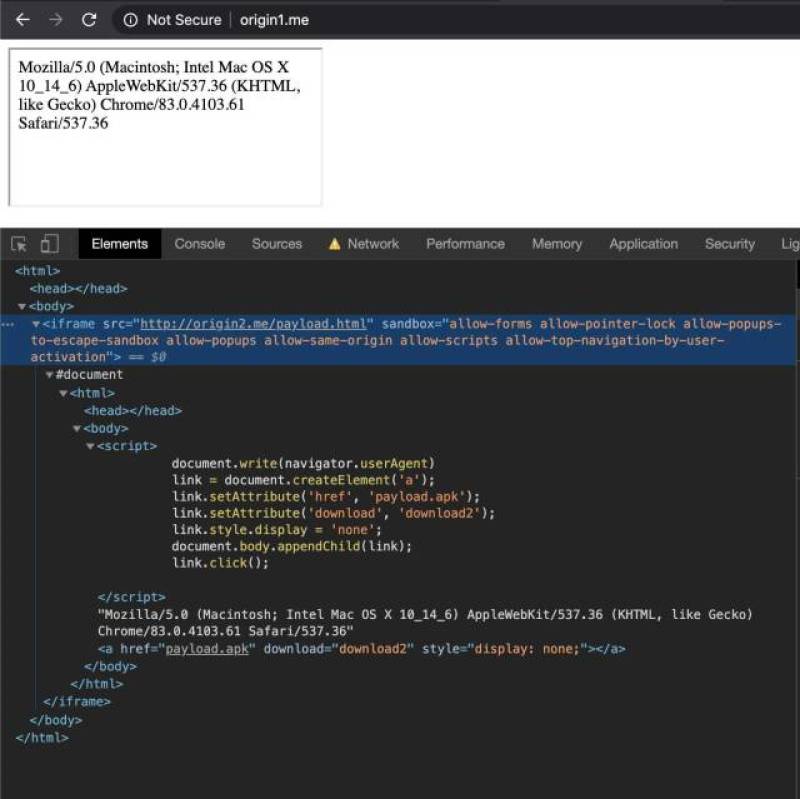The image size is (800, 799).
Task: Reload the page with the refresh icon
Action: point(89,20)
